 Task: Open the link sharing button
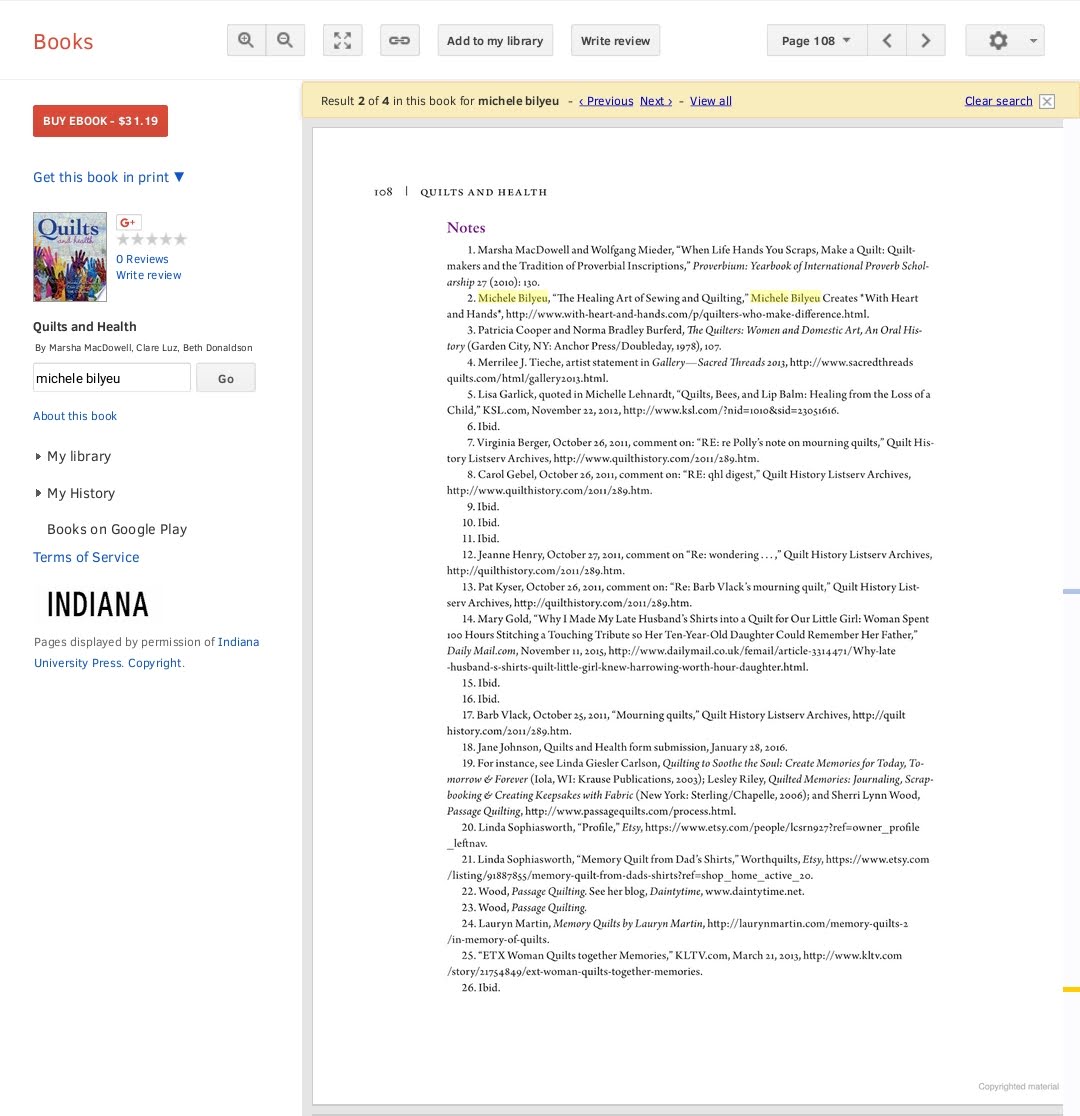click(399, 41)
